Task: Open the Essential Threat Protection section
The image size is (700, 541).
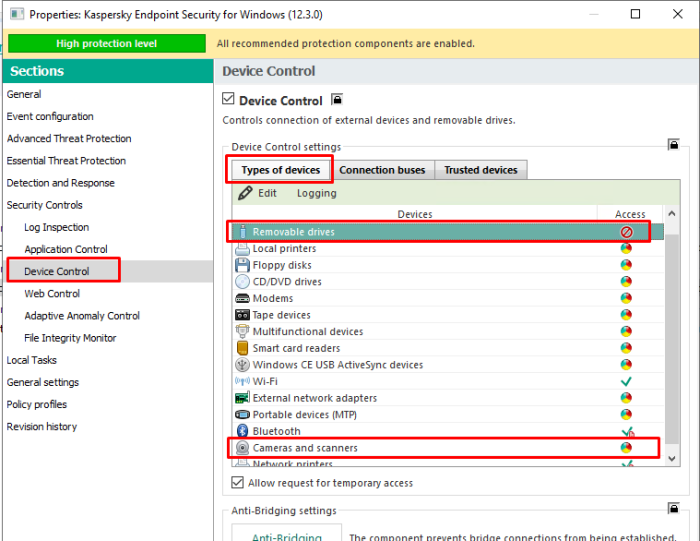Action: click(67, 161)
